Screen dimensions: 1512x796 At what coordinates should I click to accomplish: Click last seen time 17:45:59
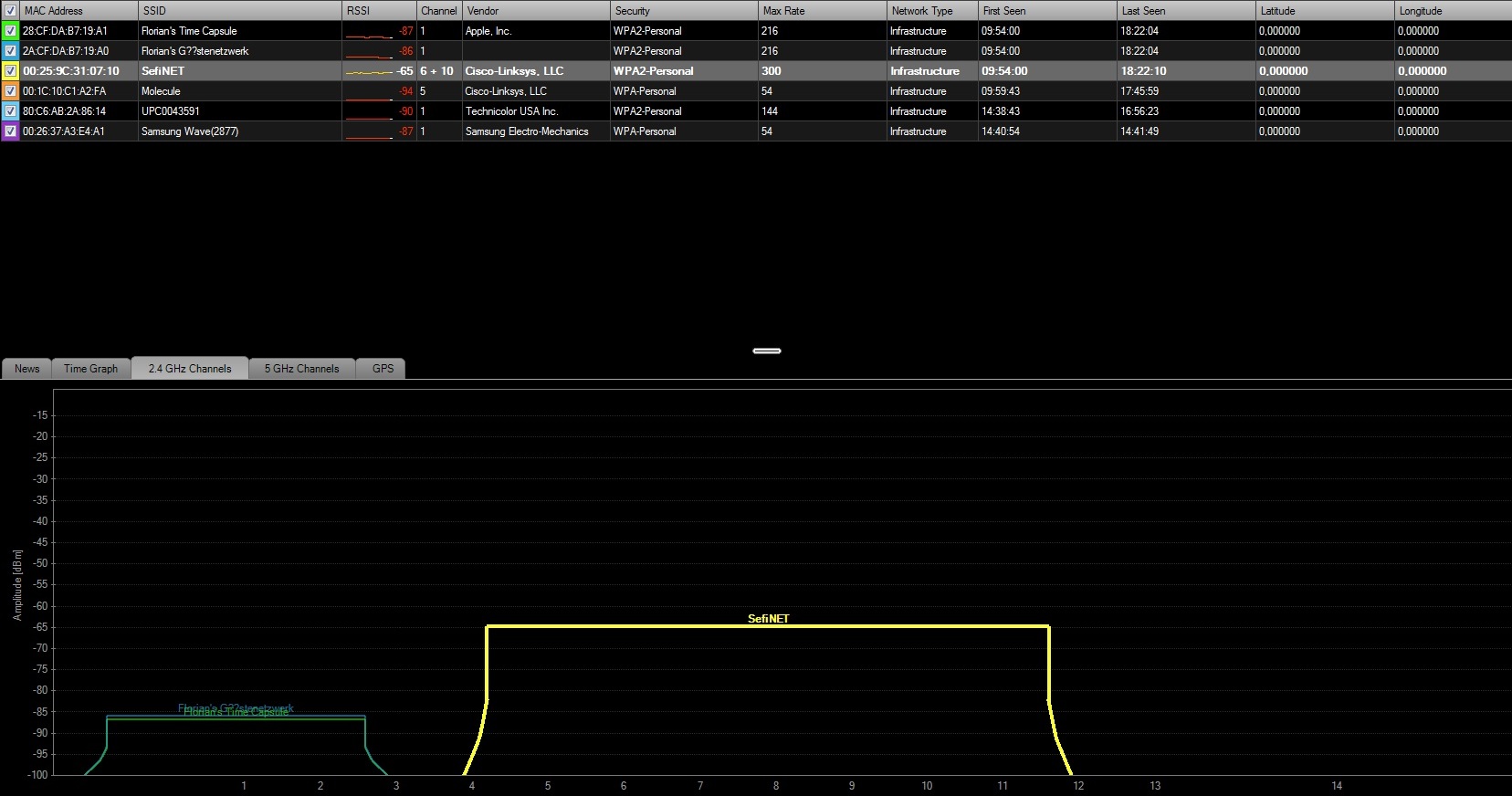click(1139, 91)
